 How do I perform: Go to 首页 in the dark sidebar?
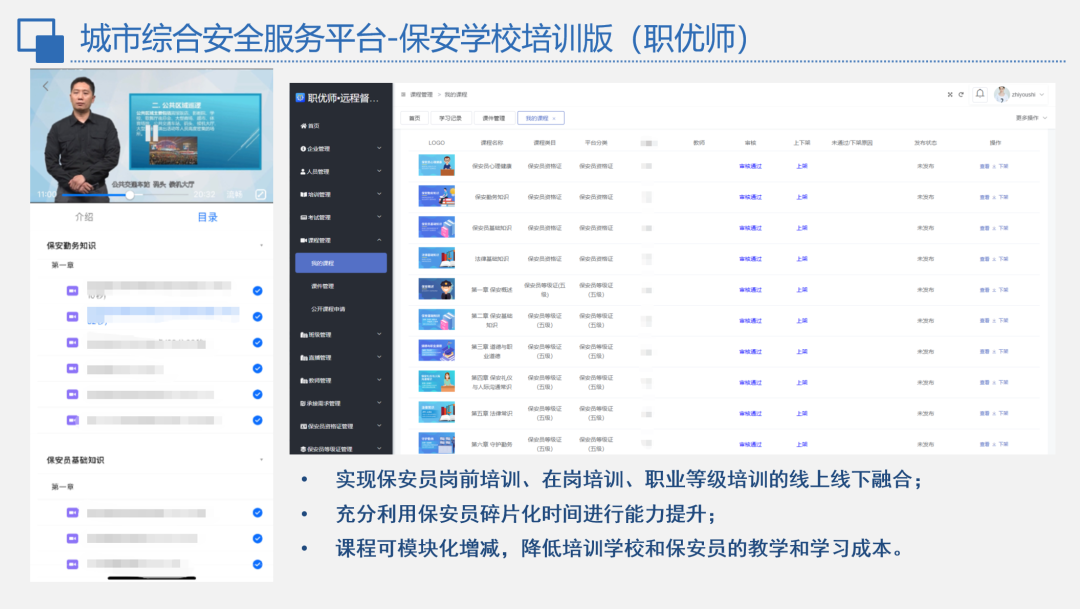click(x=310, y=126)
